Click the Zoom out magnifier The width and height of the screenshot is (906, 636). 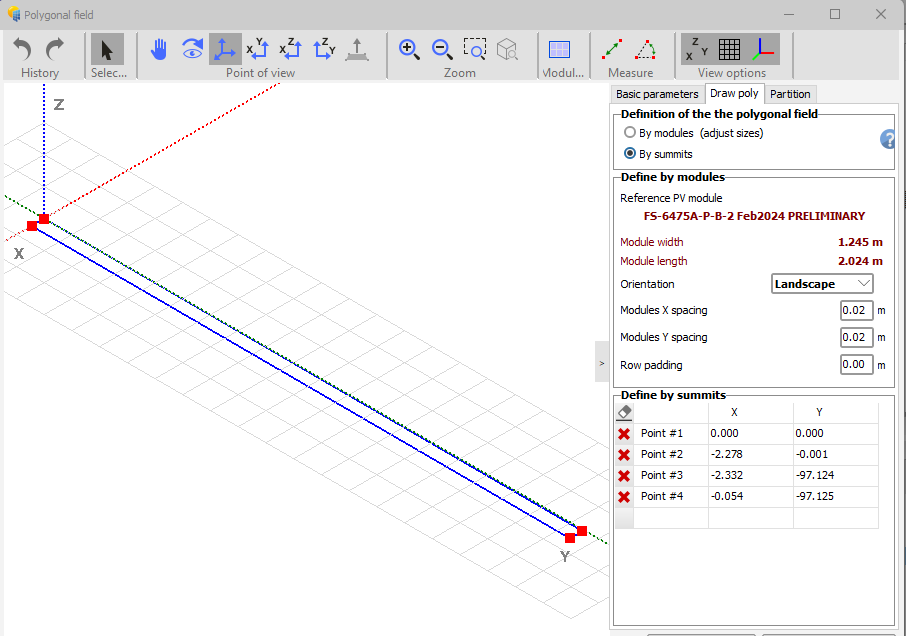point(442,49)
